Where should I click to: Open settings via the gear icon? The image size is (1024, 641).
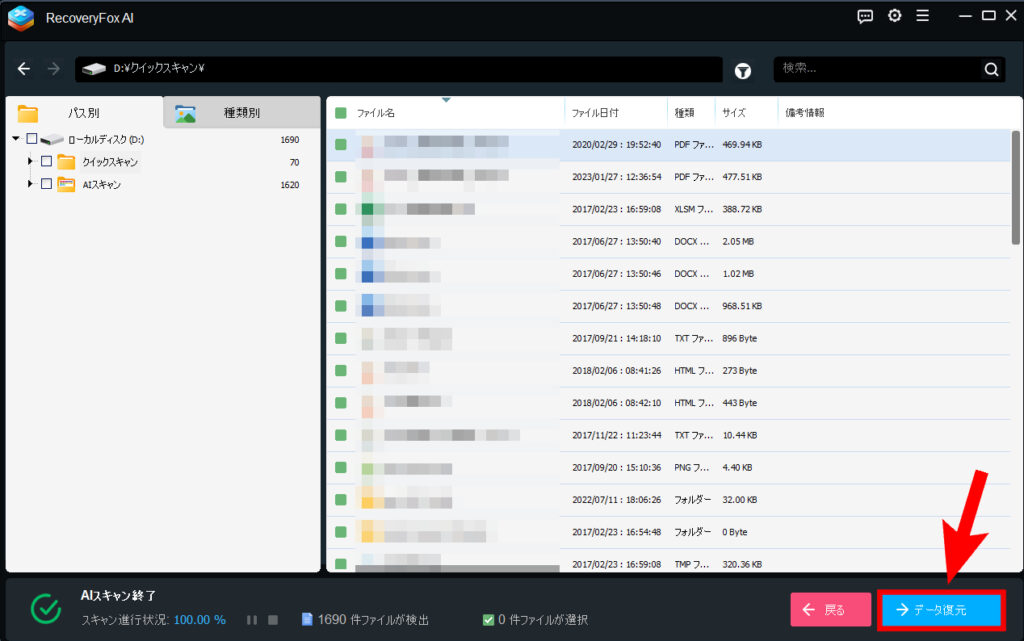click(894, 16)
